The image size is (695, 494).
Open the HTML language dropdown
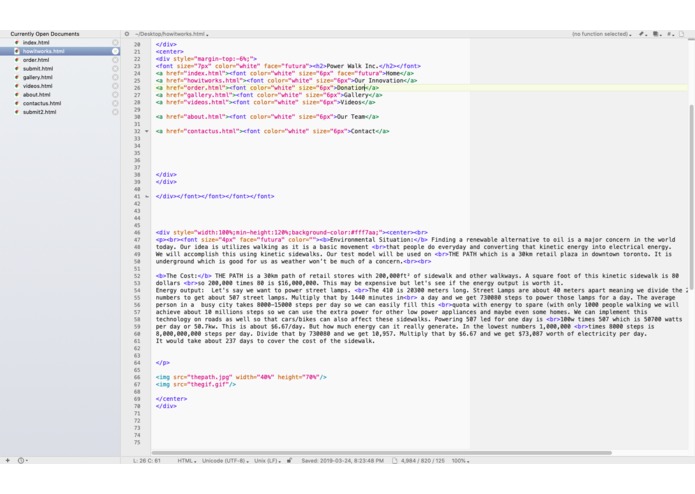pos(187,460)
